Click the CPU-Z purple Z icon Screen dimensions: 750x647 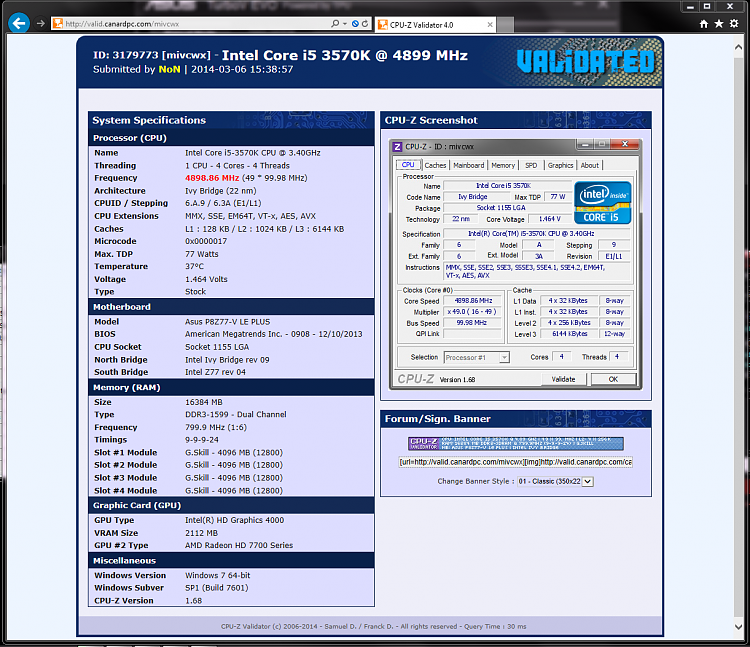pos(397,147)
